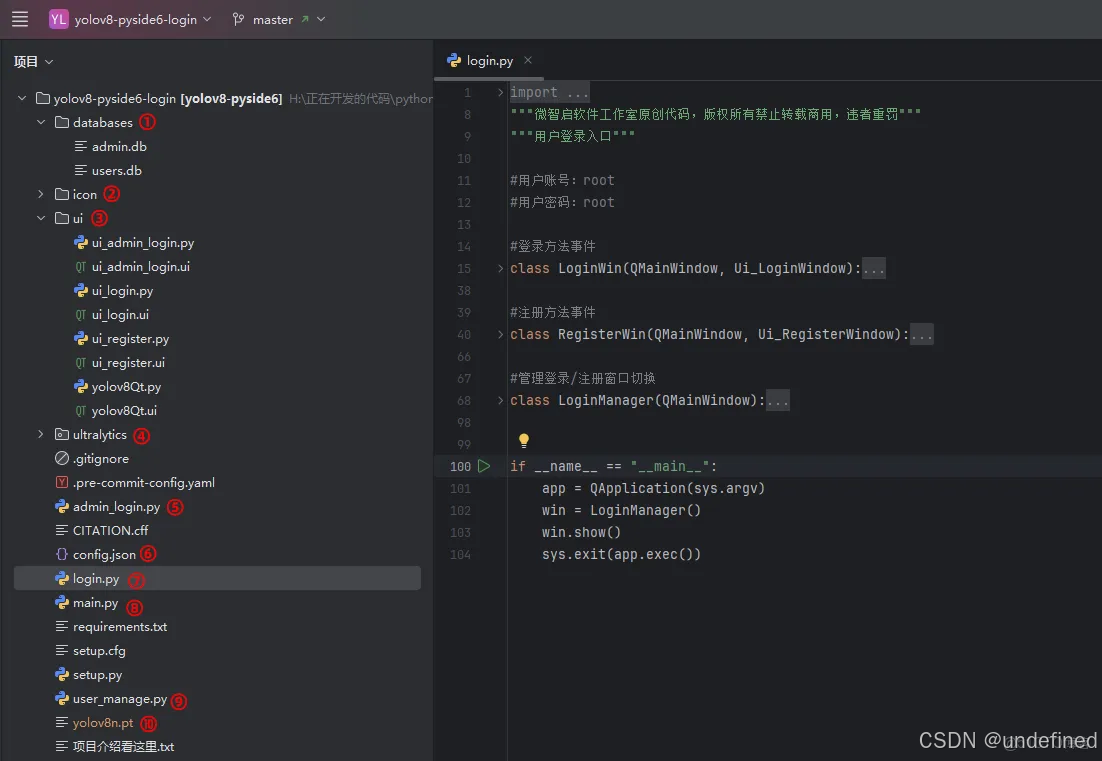
Task: Click the ui_admin_login.ui Qt file icon
Action: pyautogui.click(x=81, y=266)
